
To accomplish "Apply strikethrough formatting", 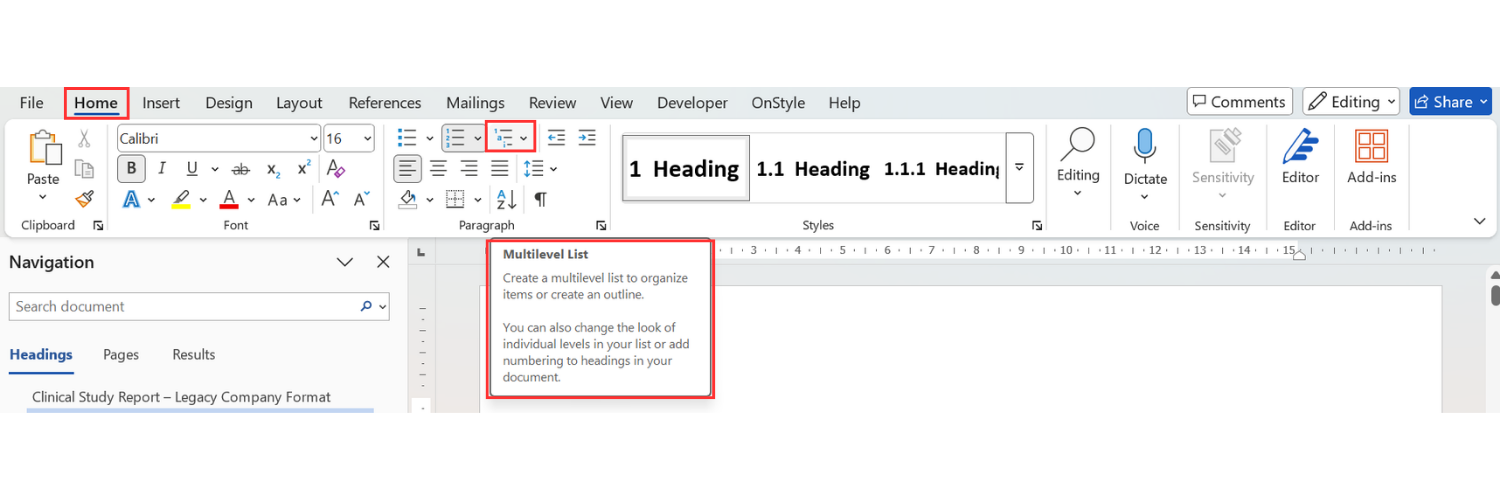I will click(240, 169).
